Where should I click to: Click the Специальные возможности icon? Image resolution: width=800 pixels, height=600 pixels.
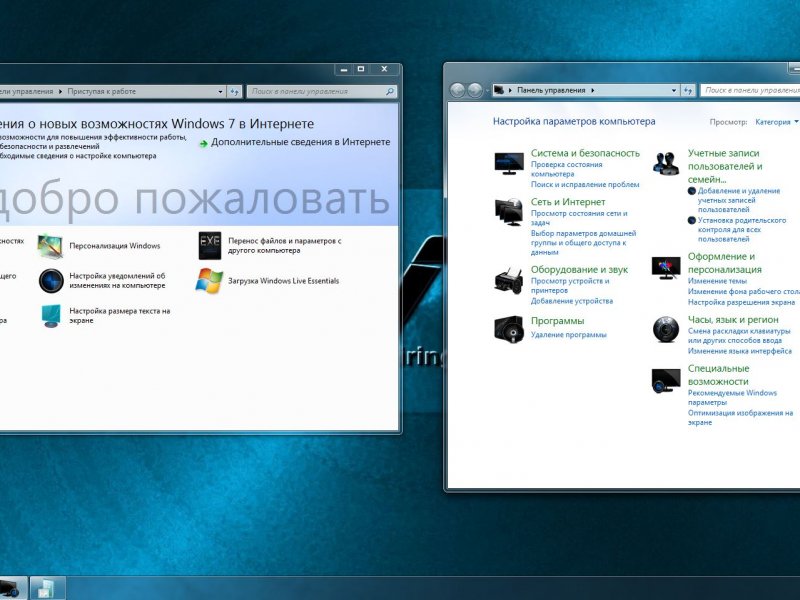coord(666,381)
